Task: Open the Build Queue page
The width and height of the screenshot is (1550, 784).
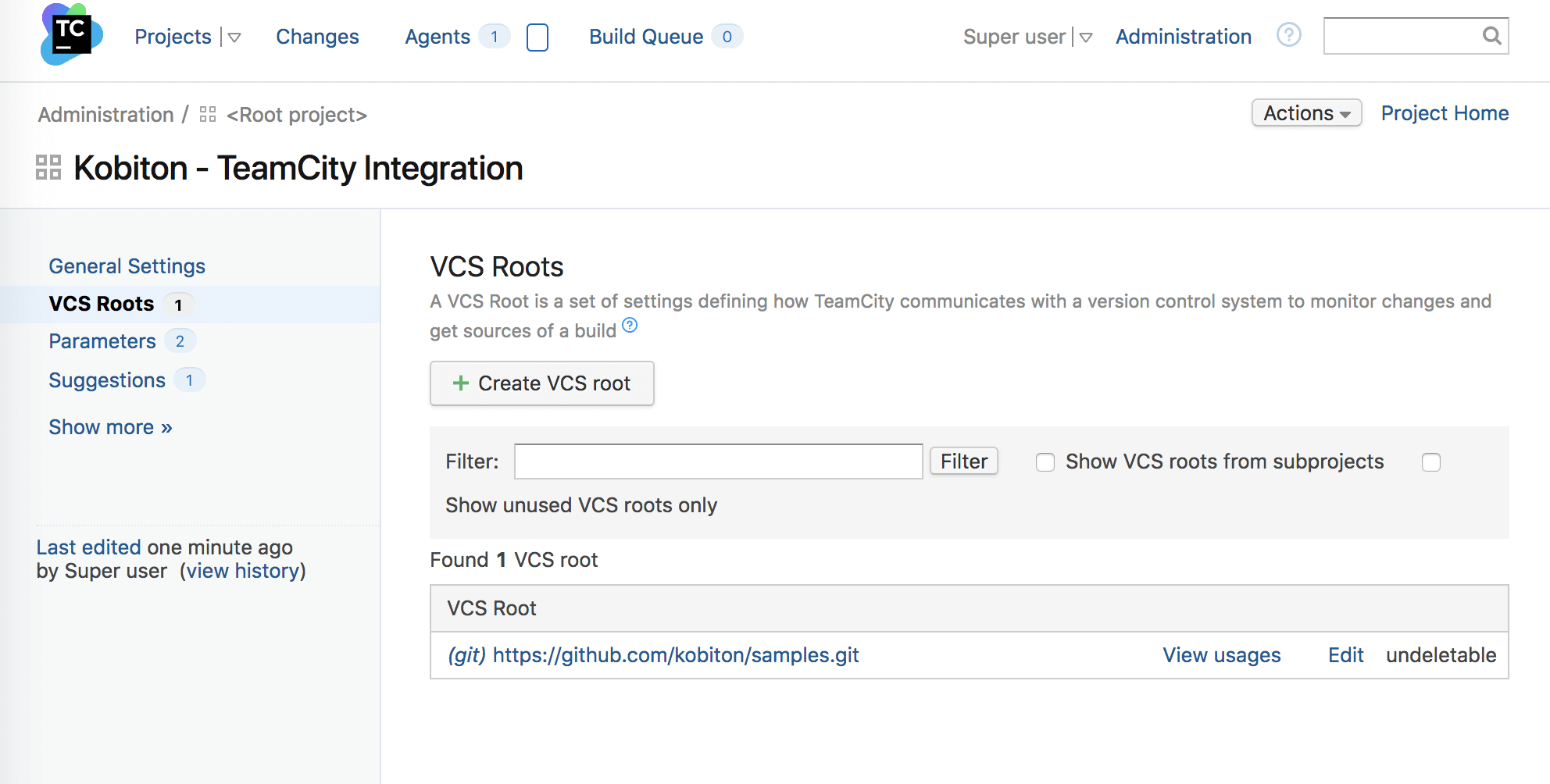Action: point(646,37)
